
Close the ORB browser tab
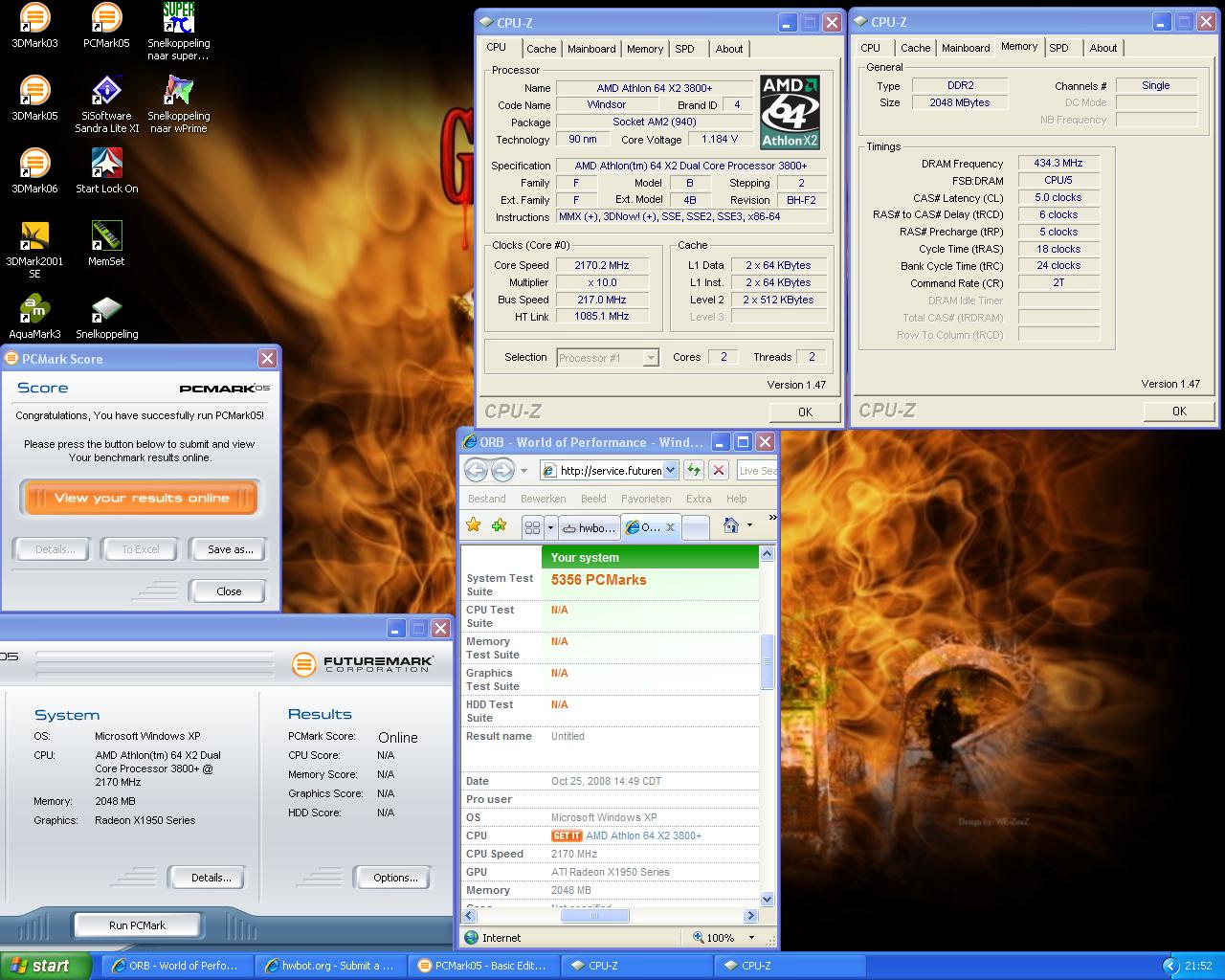click(670, 527)
